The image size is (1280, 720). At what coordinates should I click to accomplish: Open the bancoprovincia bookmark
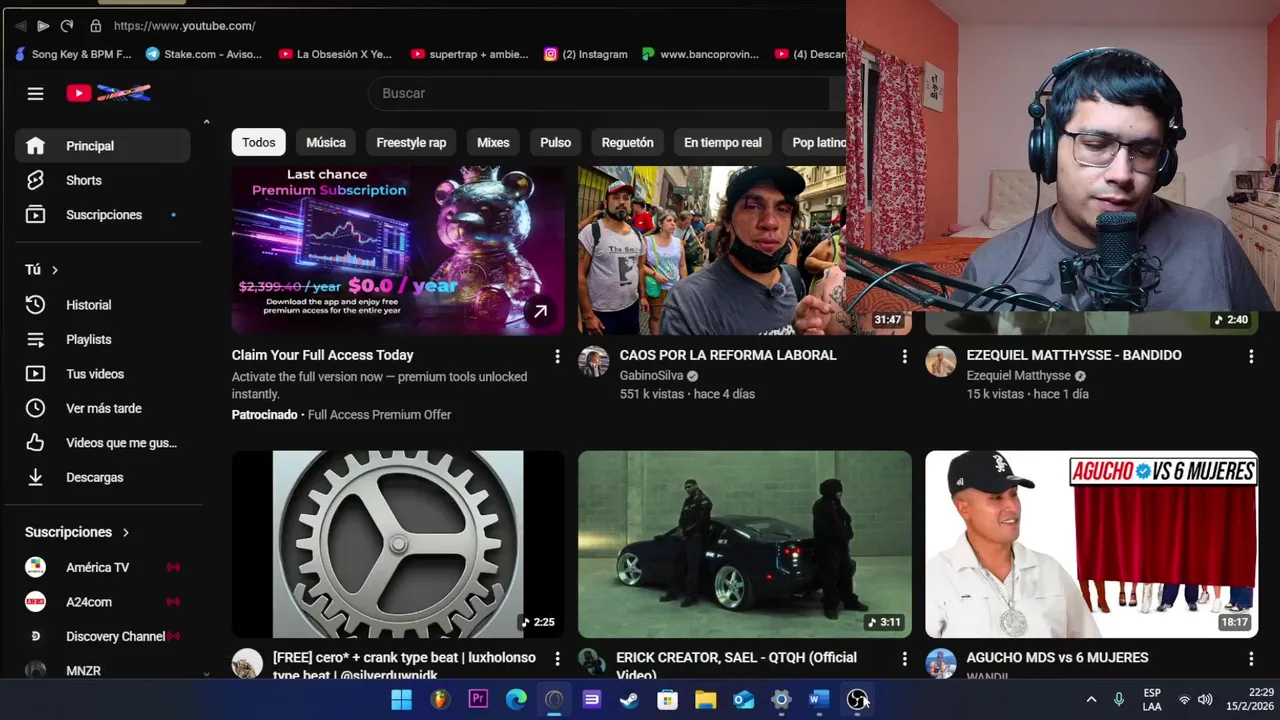click(x=701, y=54)
